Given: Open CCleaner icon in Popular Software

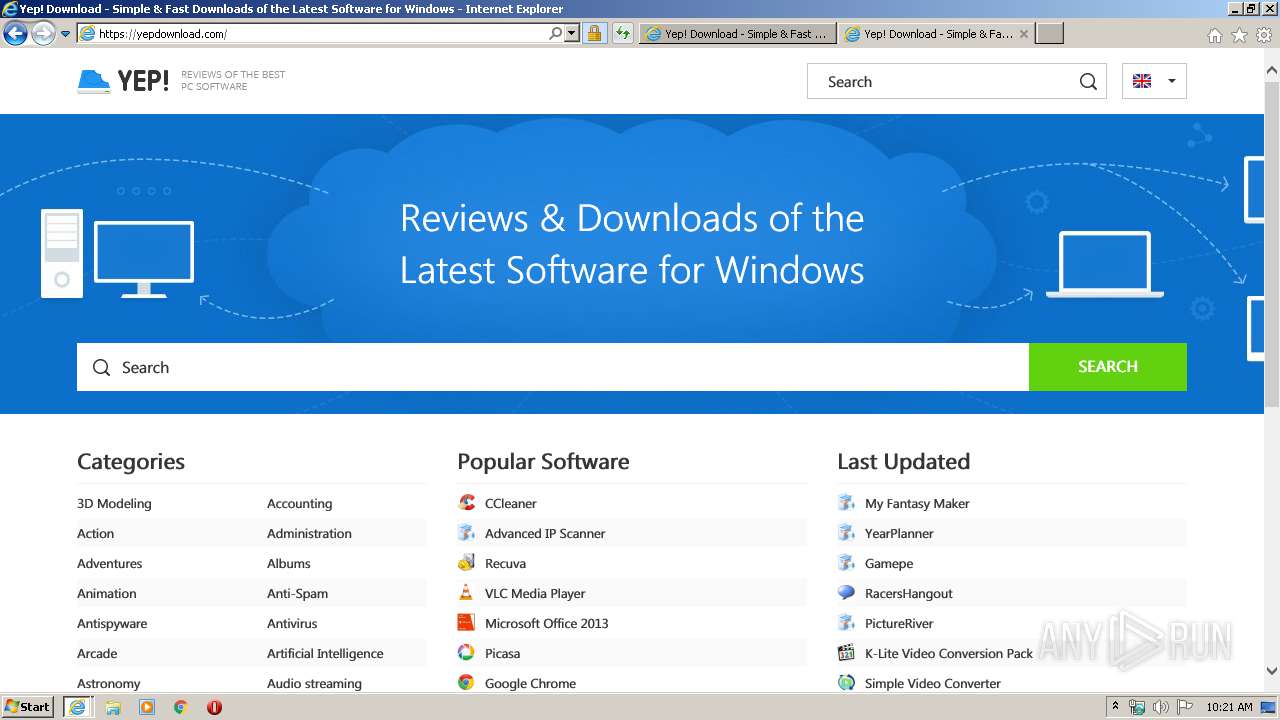Looking at the screenshot, I should coord(466,503).
